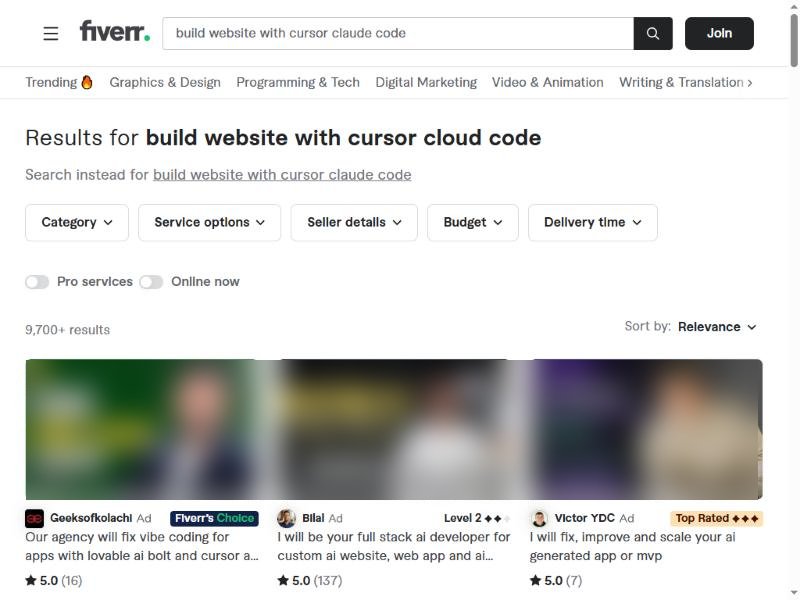Click Geeksofkolachi seller avatar
The image size is (800, 600).
pos(34,518)
